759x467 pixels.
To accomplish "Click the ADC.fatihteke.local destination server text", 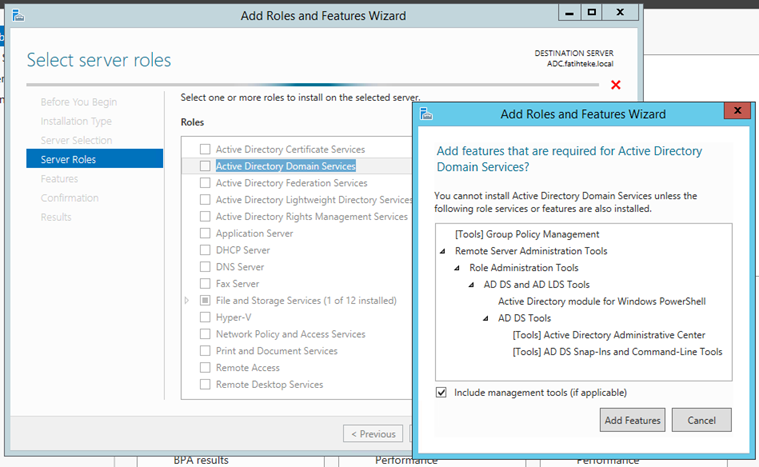I will (x=580, y=64).
